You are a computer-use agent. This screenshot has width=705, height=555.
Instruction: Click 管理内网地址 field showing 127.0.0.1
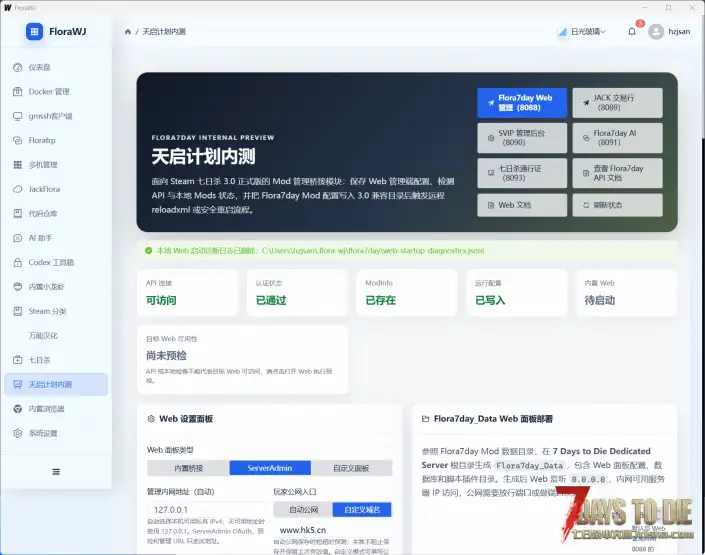tap(206, 510)
